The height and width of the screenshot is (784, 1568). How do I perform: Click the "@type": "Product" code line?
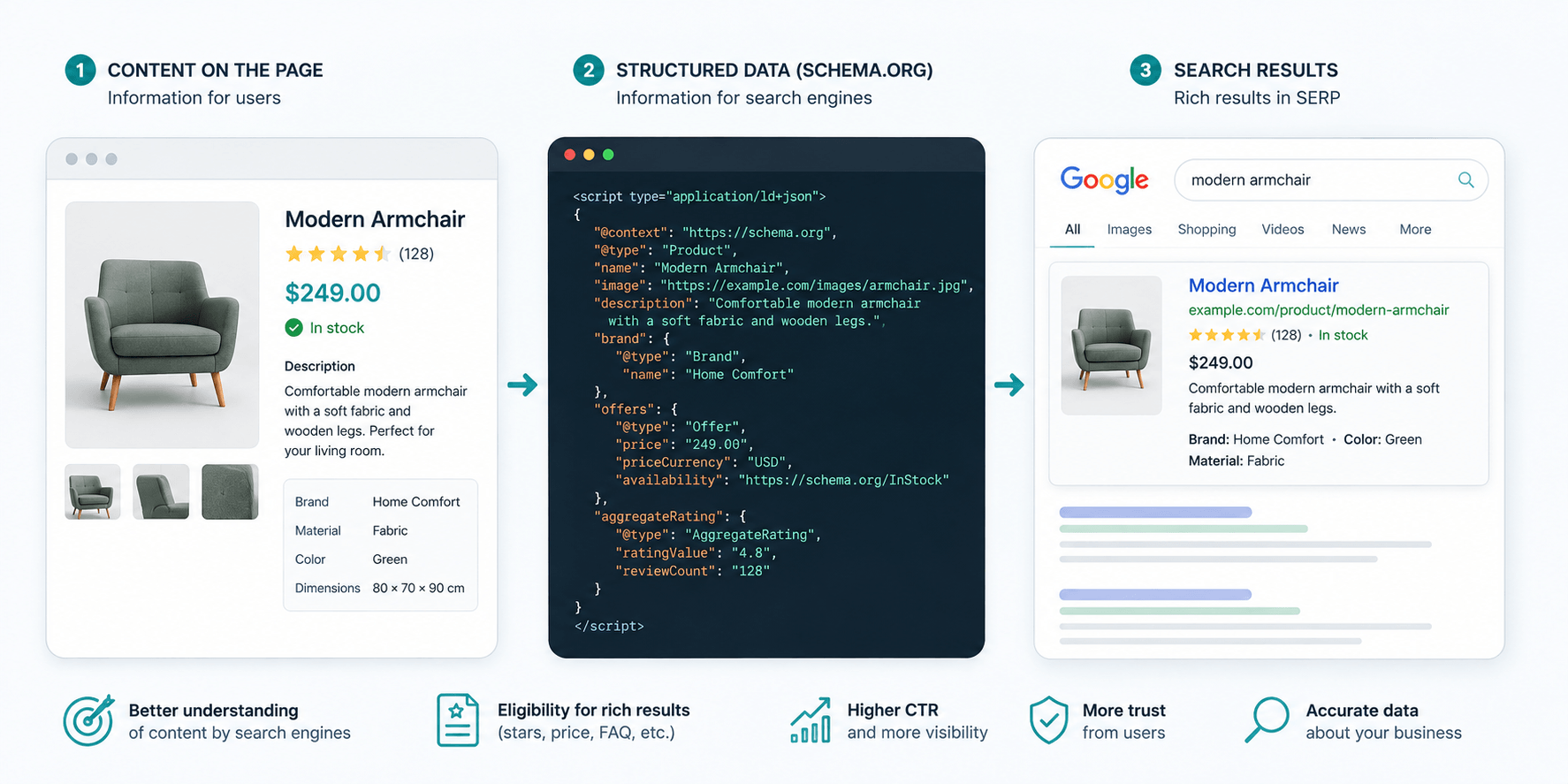pos(666,250)
